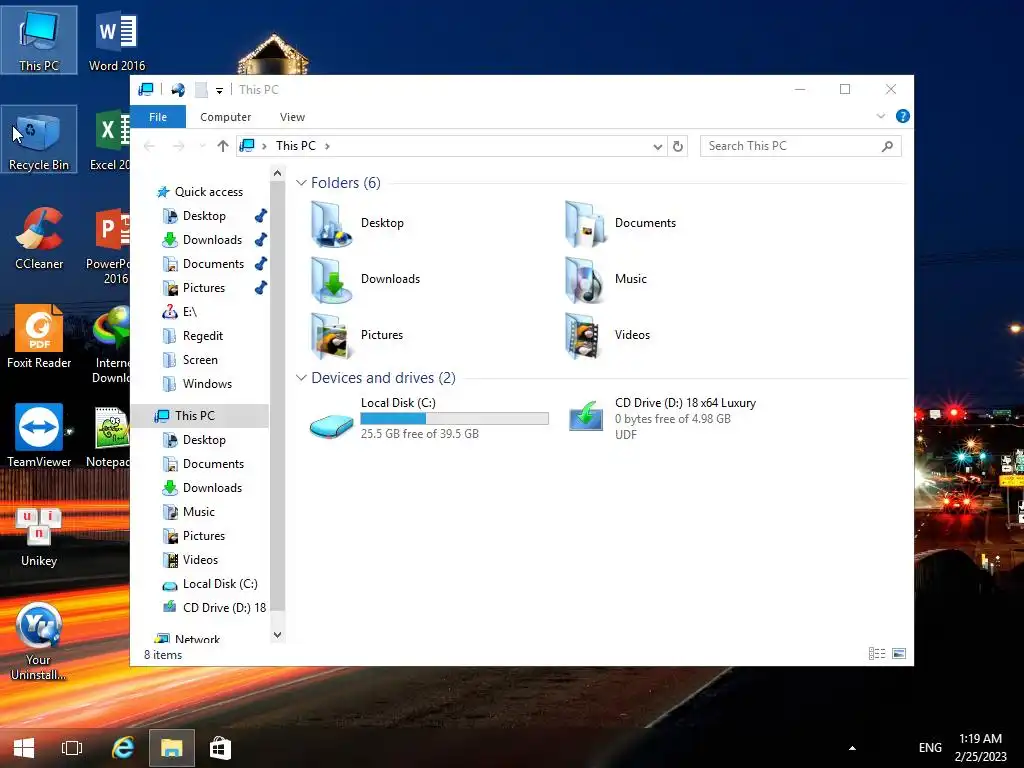Open the Computer ribbon tab

pos(225,117)
